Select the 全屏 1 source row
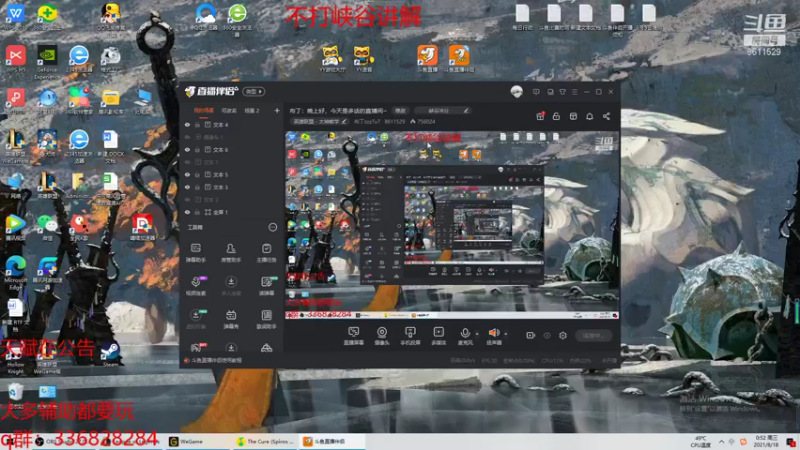The width and height of the screenshot is (800, 450). coord(231,212)
